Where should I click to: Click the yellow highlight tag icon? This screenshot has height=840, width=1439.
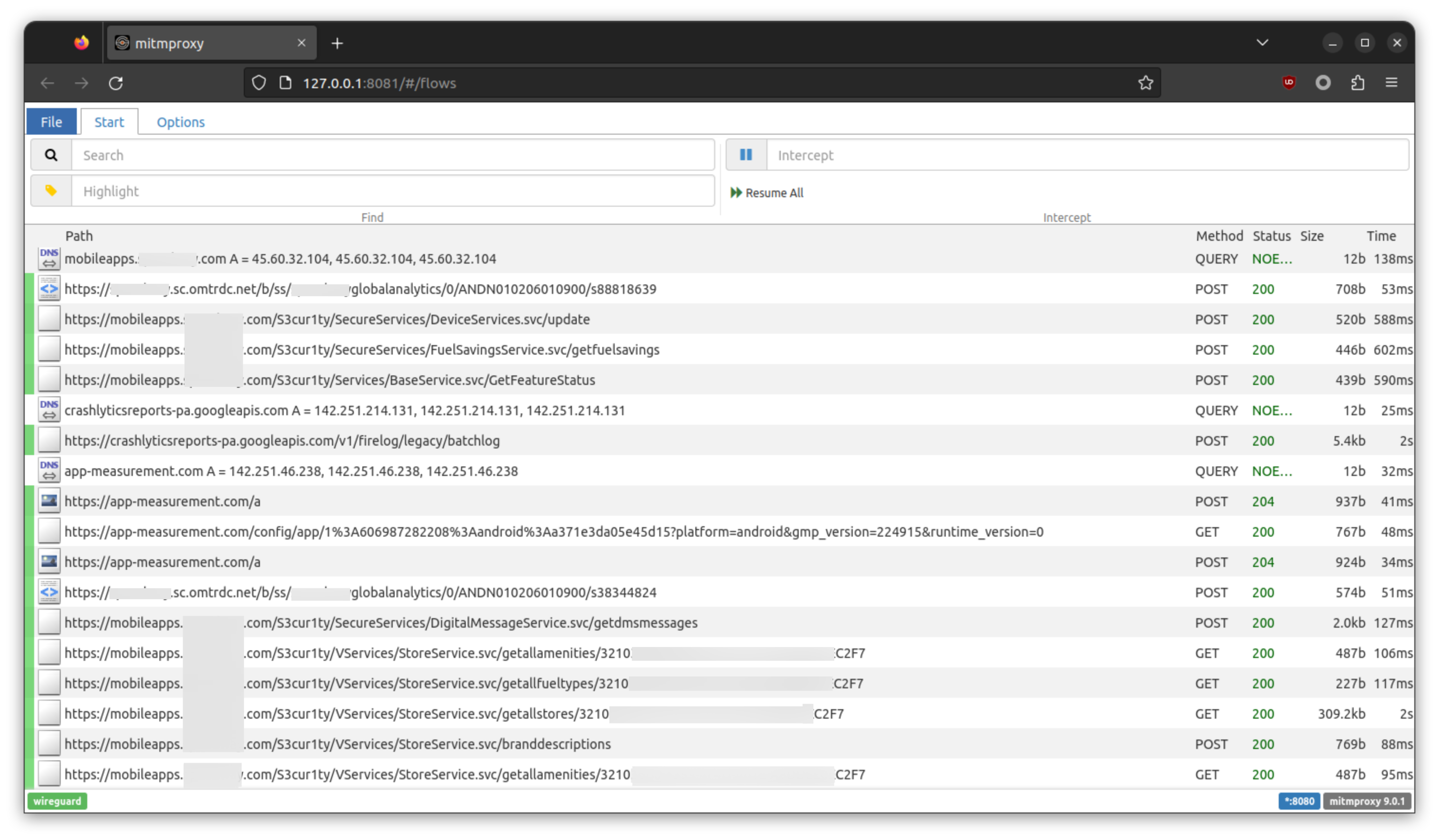click(x=51, y=191)
